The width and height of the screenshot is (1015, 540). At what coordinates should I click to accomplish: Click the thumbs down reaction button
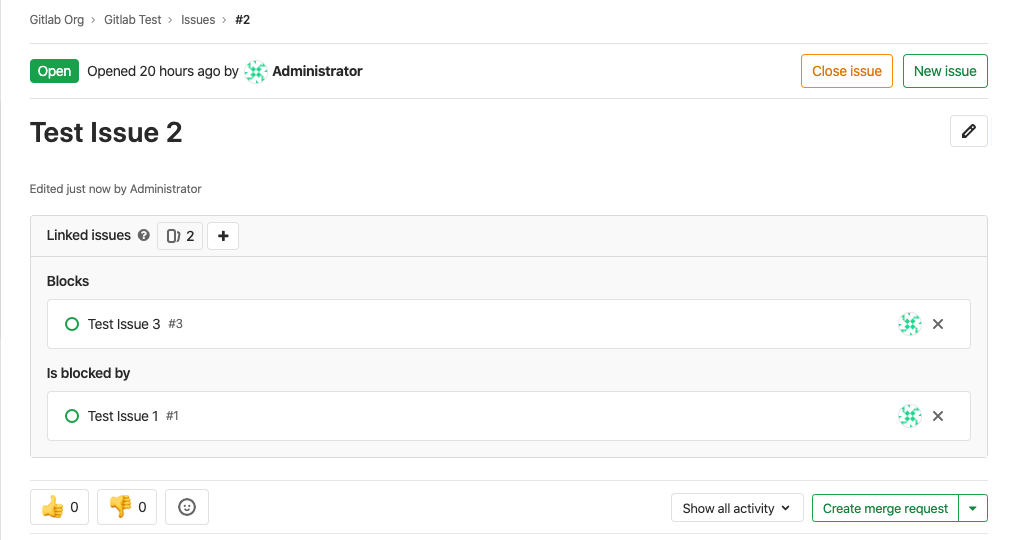tap(127, 507)
